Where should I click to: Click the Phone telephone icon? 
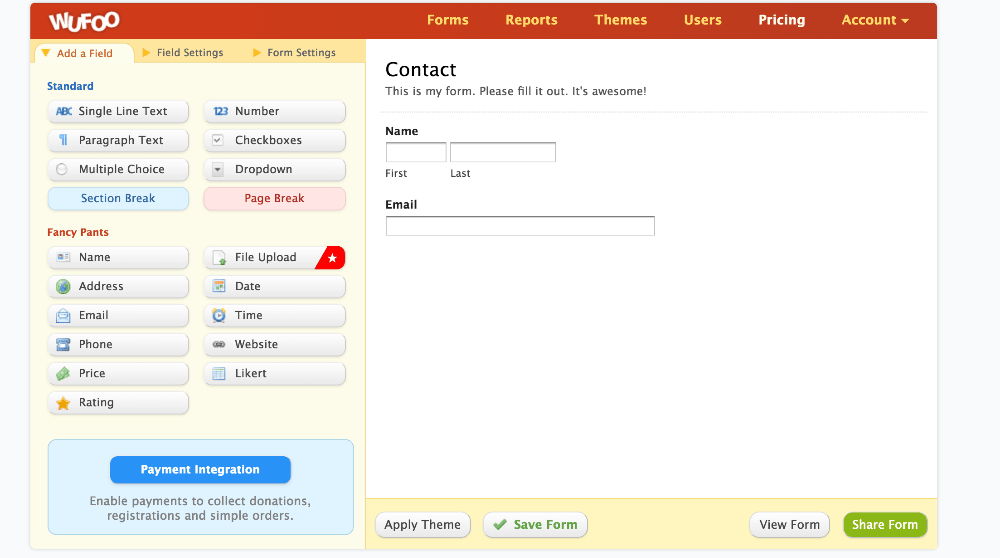(63, 344)
